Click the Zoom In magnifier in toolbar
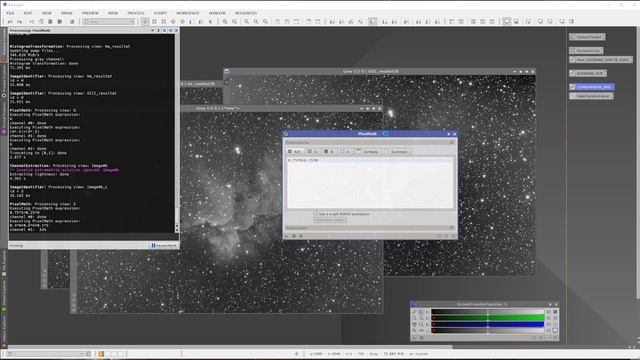 (225, 21)
